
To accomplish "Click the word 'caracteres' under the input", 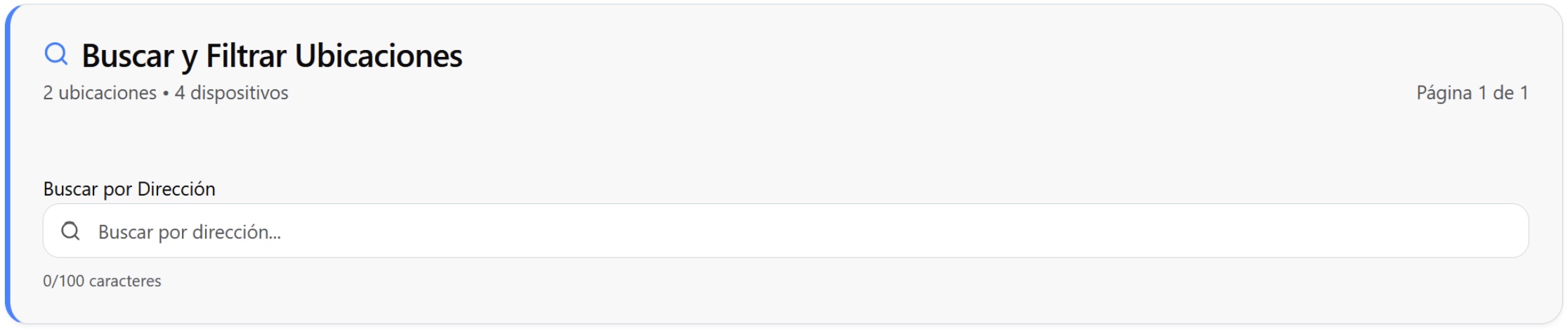I will [126, 281].
